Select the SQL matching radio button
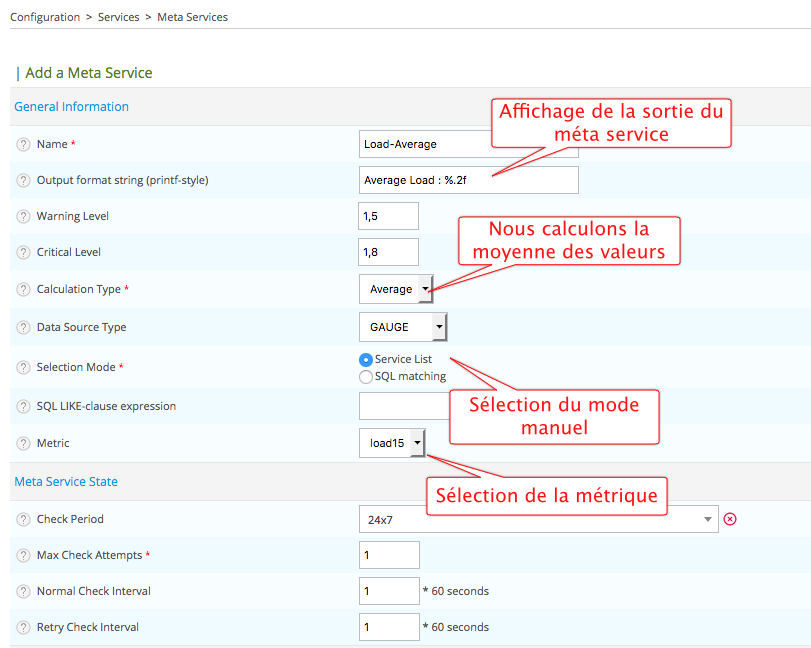The image size is (811, 648). pyautogui.click(x=366, y=377)
